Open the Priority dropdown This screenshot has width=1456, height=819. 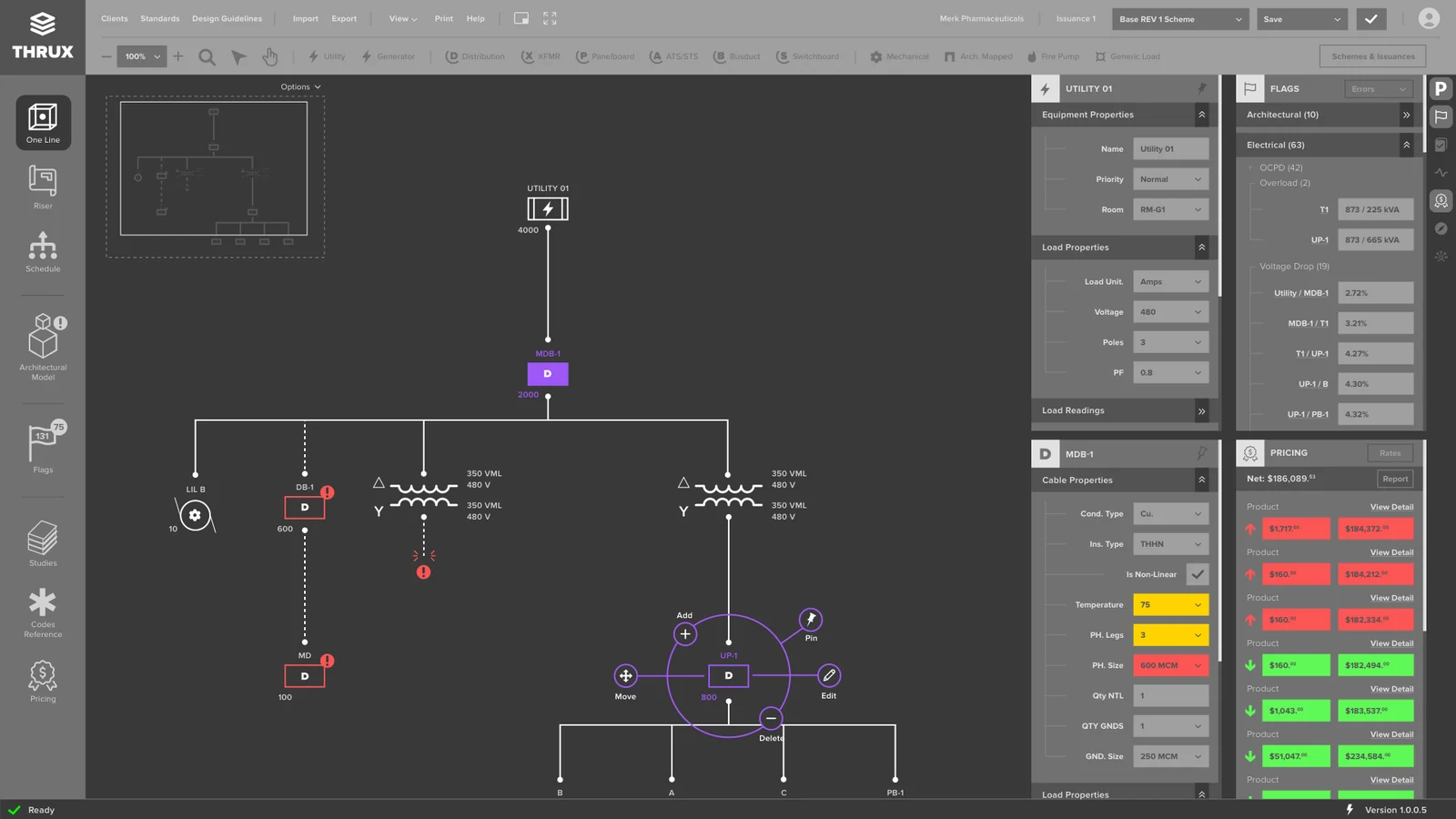click(x=1171, y=179)
